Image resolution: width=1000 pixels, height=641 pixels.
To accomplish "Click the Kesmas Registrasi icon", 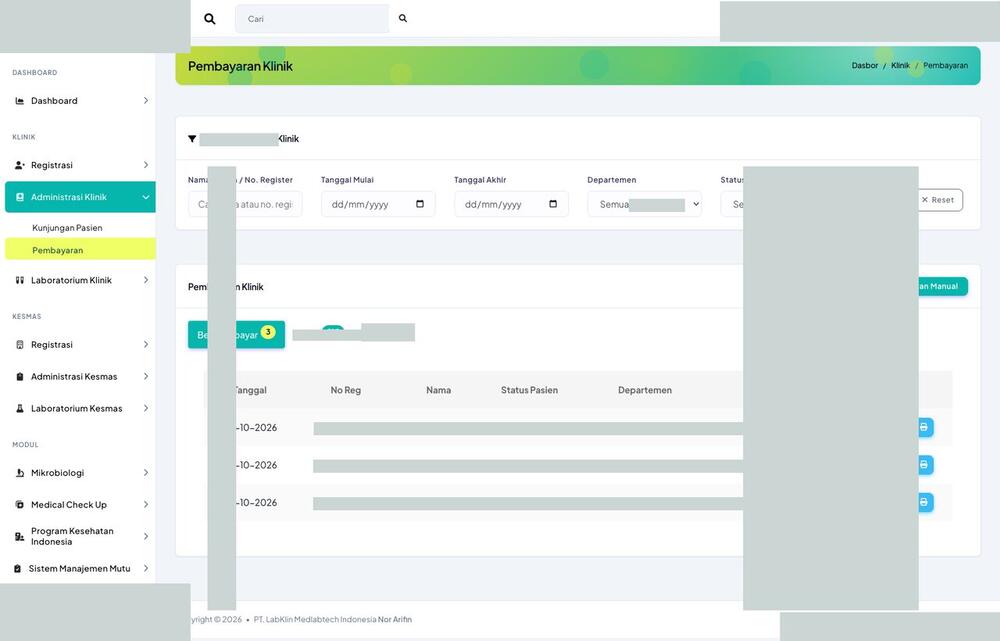I will [20, 344].
